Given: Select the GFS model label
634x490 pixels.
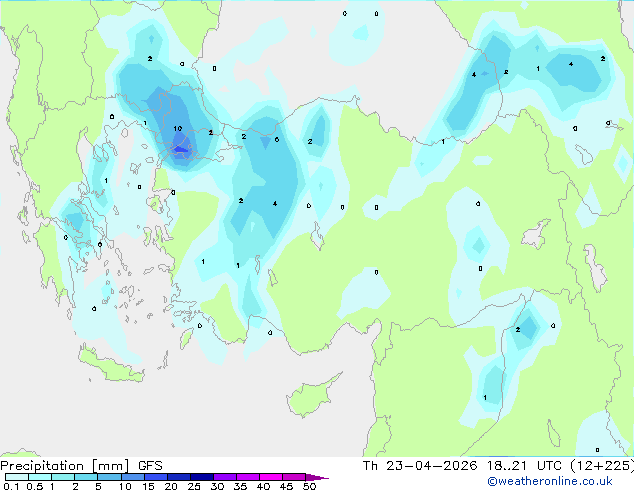Looking at the screenshot, I should point(150,466).
